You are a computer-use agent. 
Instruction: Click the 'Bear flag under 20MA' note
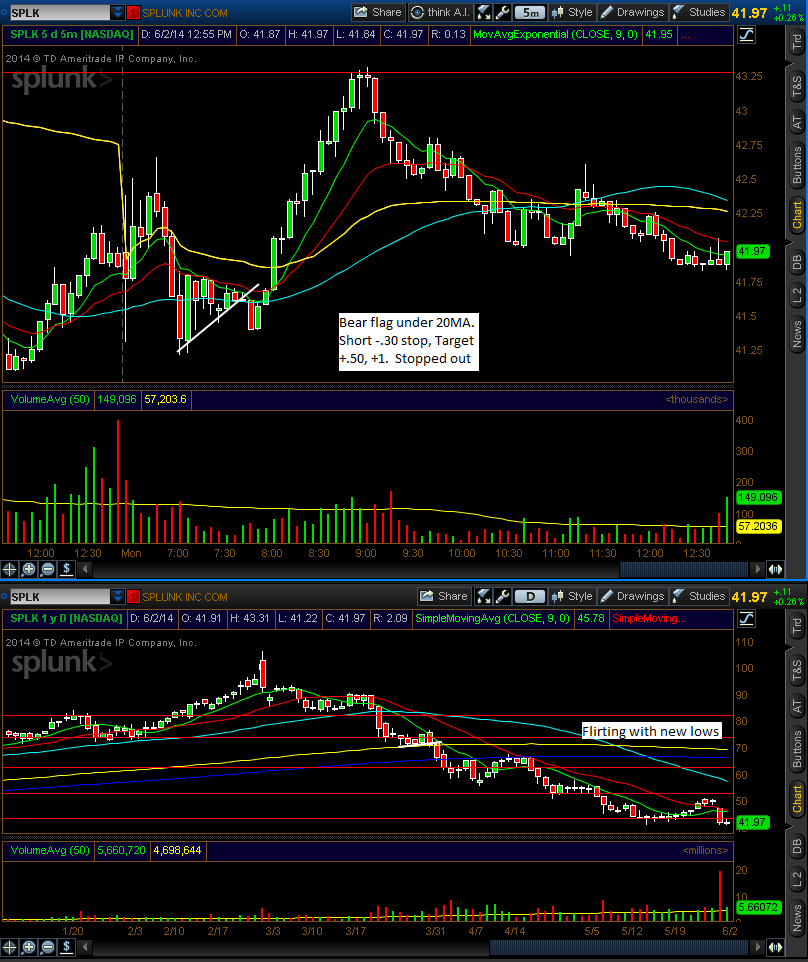[x=408, y=341]
